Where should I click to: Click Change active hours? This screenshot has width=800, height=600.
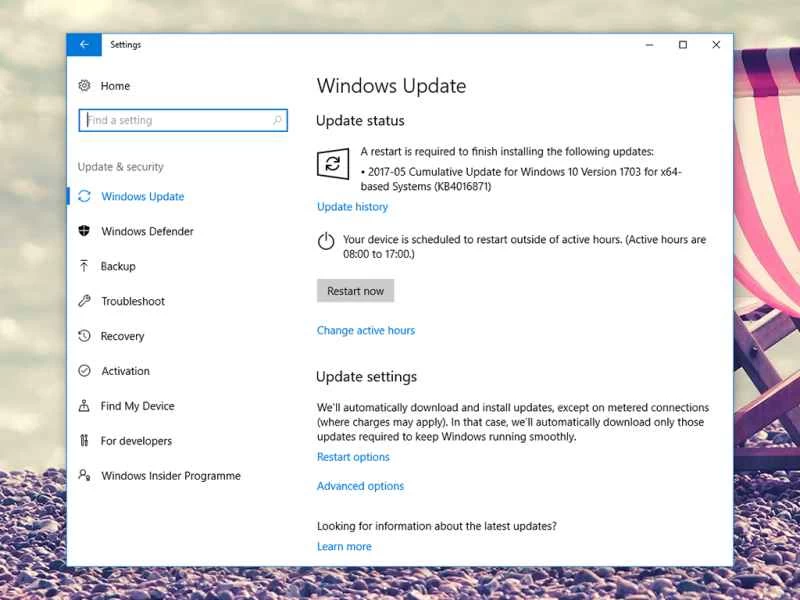368,328
